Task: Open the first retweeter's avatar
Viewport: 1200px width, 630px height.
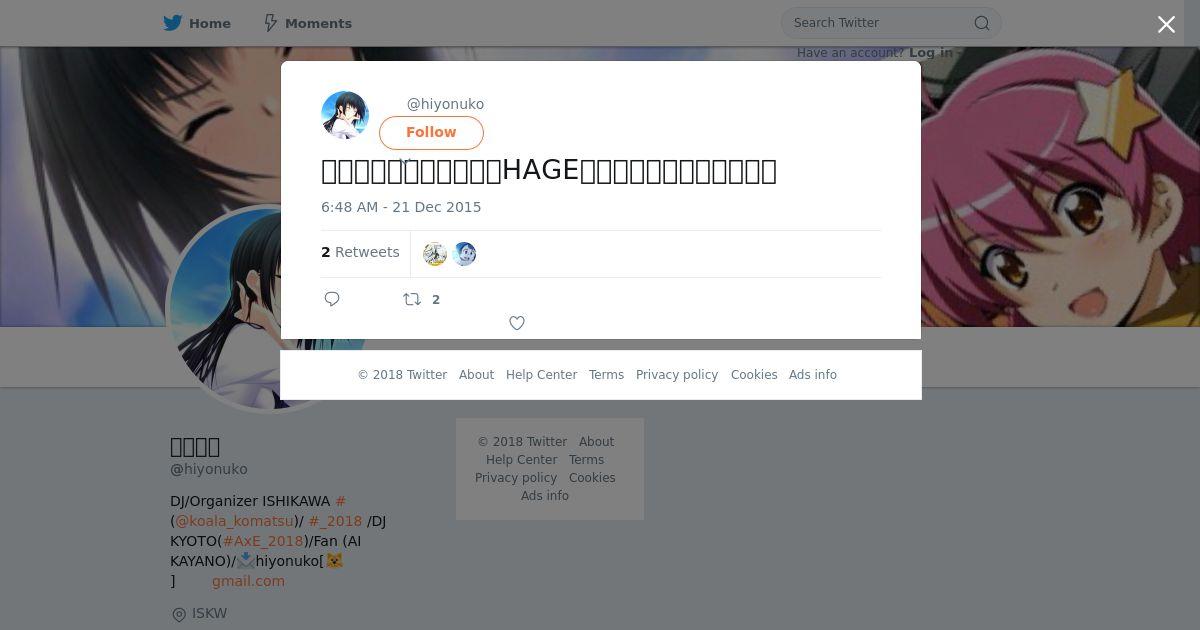Action: (435, 254)
